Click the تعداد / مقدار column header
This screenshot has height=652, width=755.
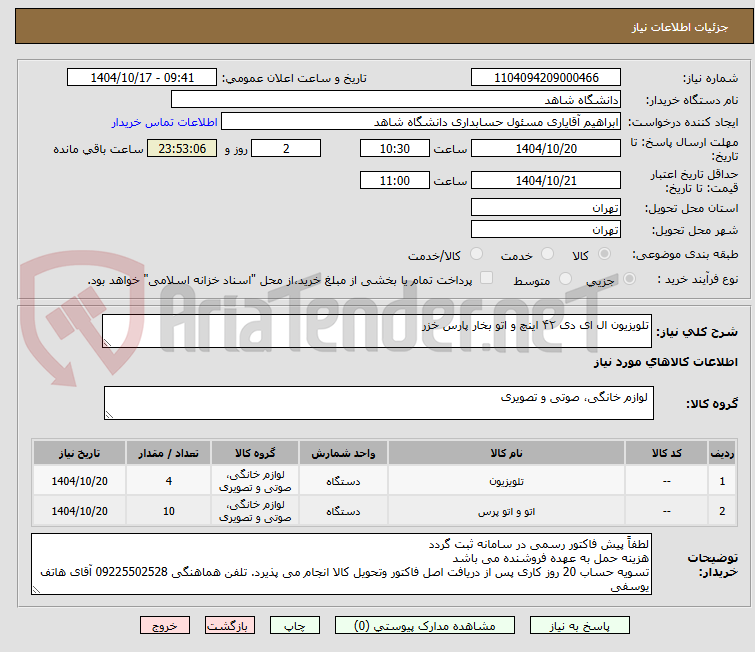coord(169,453)
